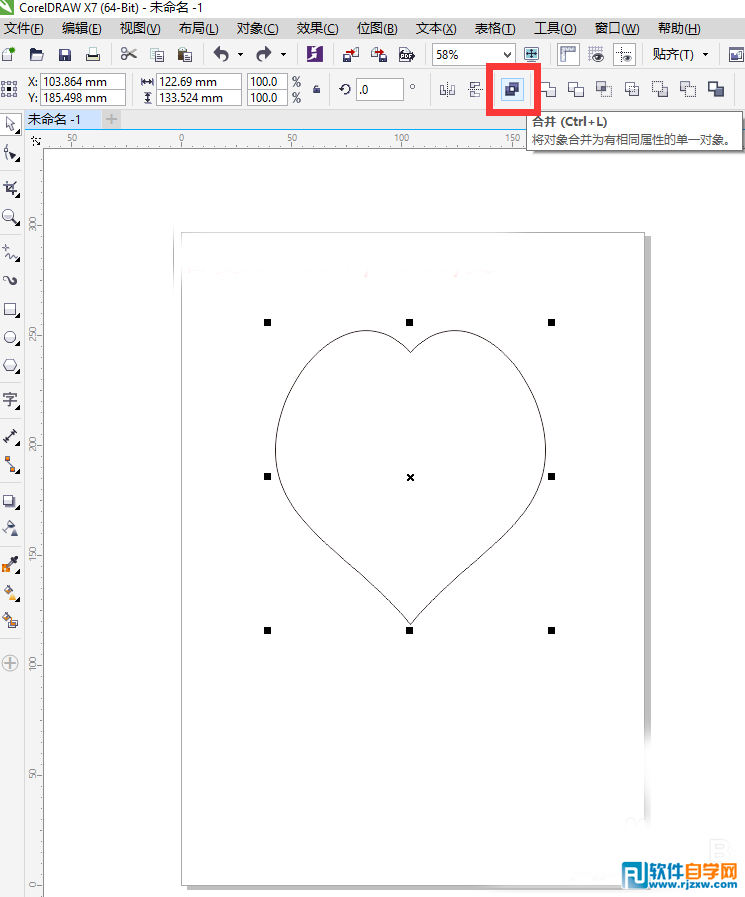Toggle rulers display in toolbar
This screenshot has height=897, width=745.
click(x=568, y=54)
